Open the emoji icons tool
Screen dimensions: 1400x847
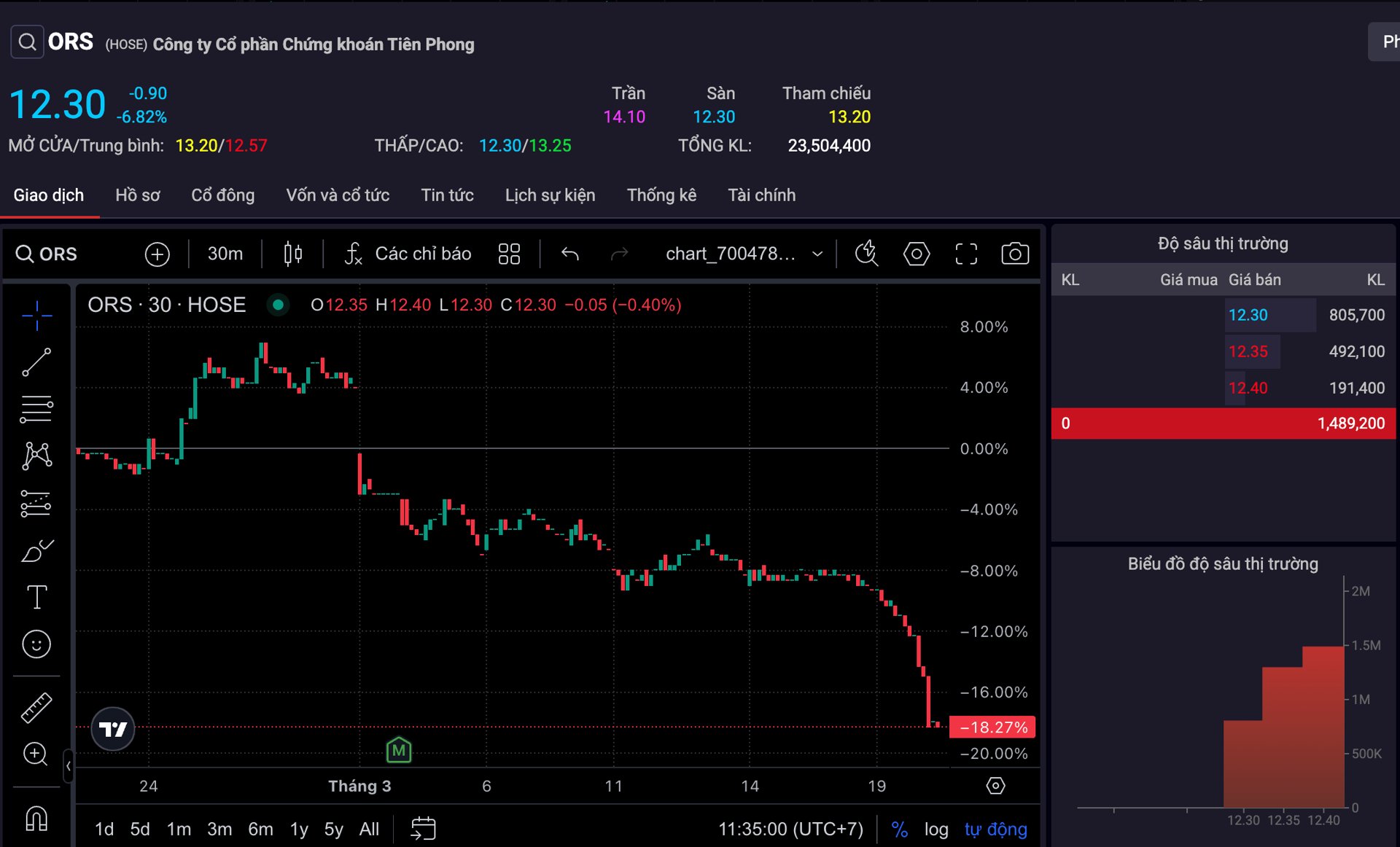pos(36,644)
